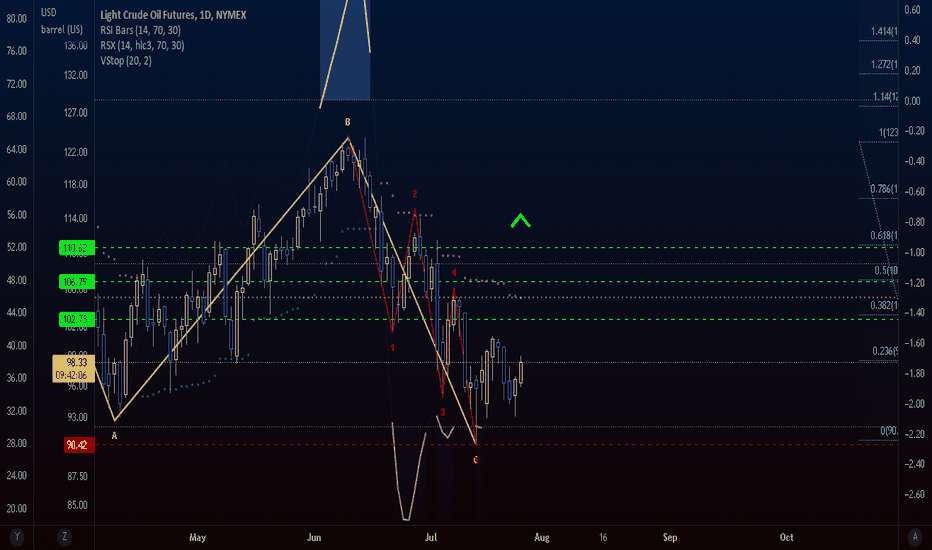Click the 114.00 price scale value

tap(75, 218)
